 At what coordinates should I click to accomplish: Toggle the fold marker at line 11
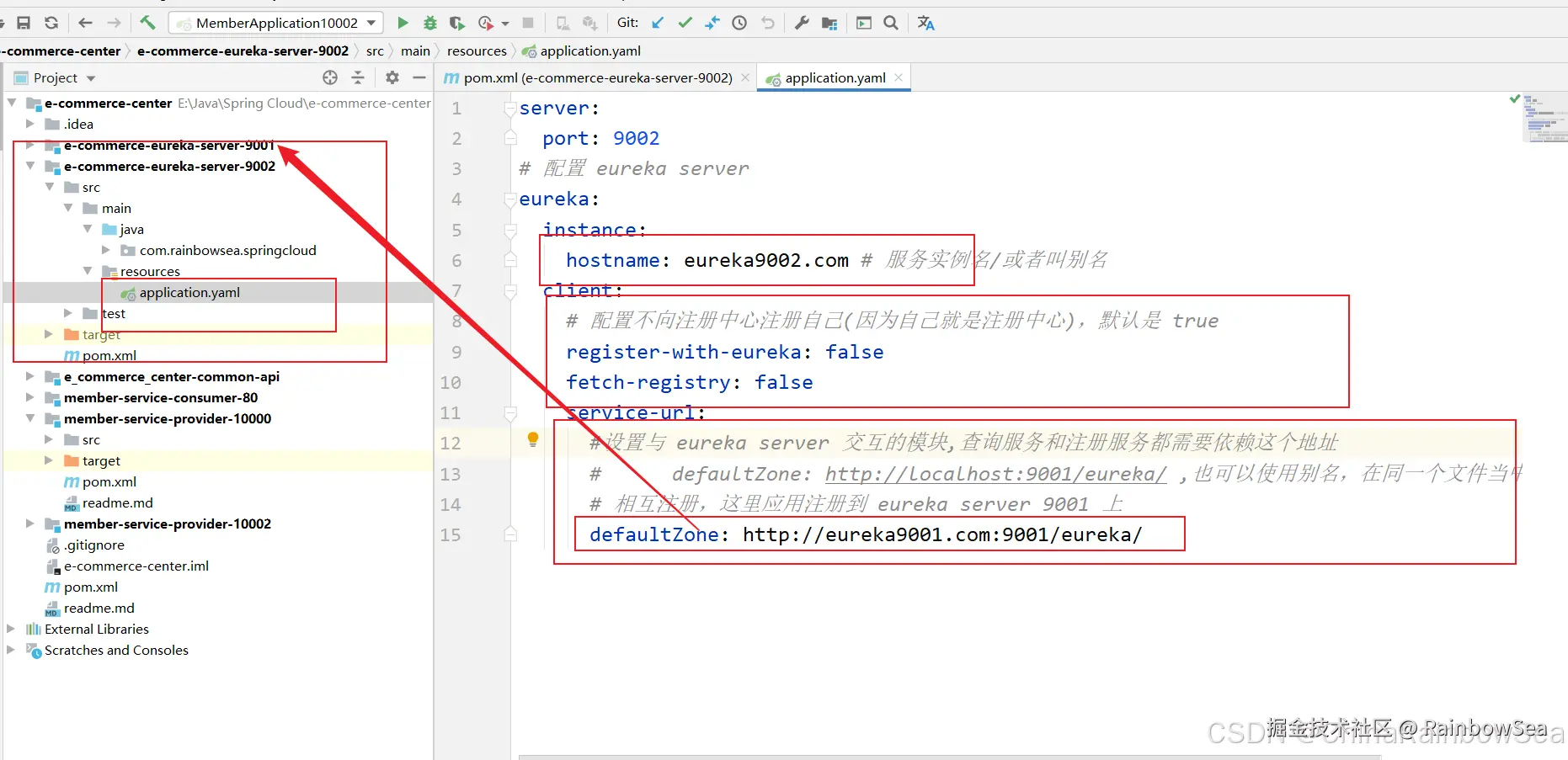pyautogui.click(x=510, y=412)
